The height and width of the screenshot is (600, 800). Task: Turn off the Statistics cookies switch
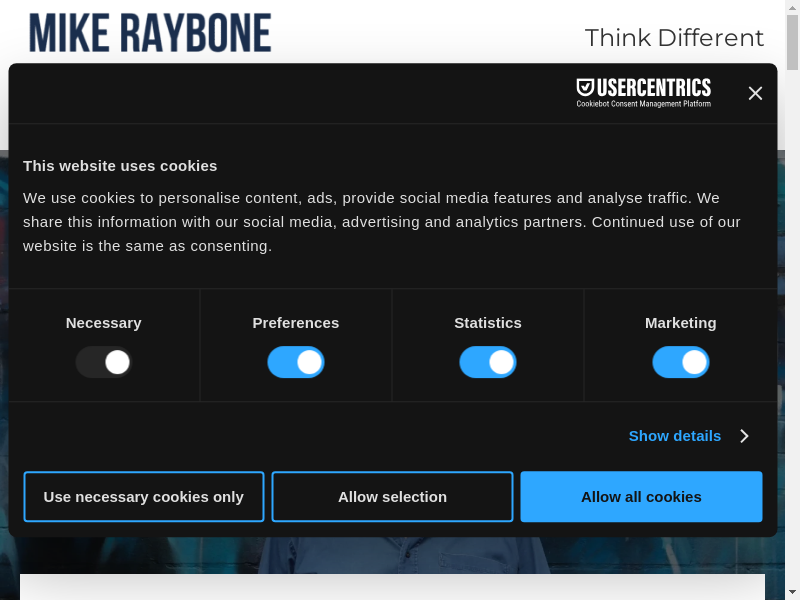pos(488,362)
